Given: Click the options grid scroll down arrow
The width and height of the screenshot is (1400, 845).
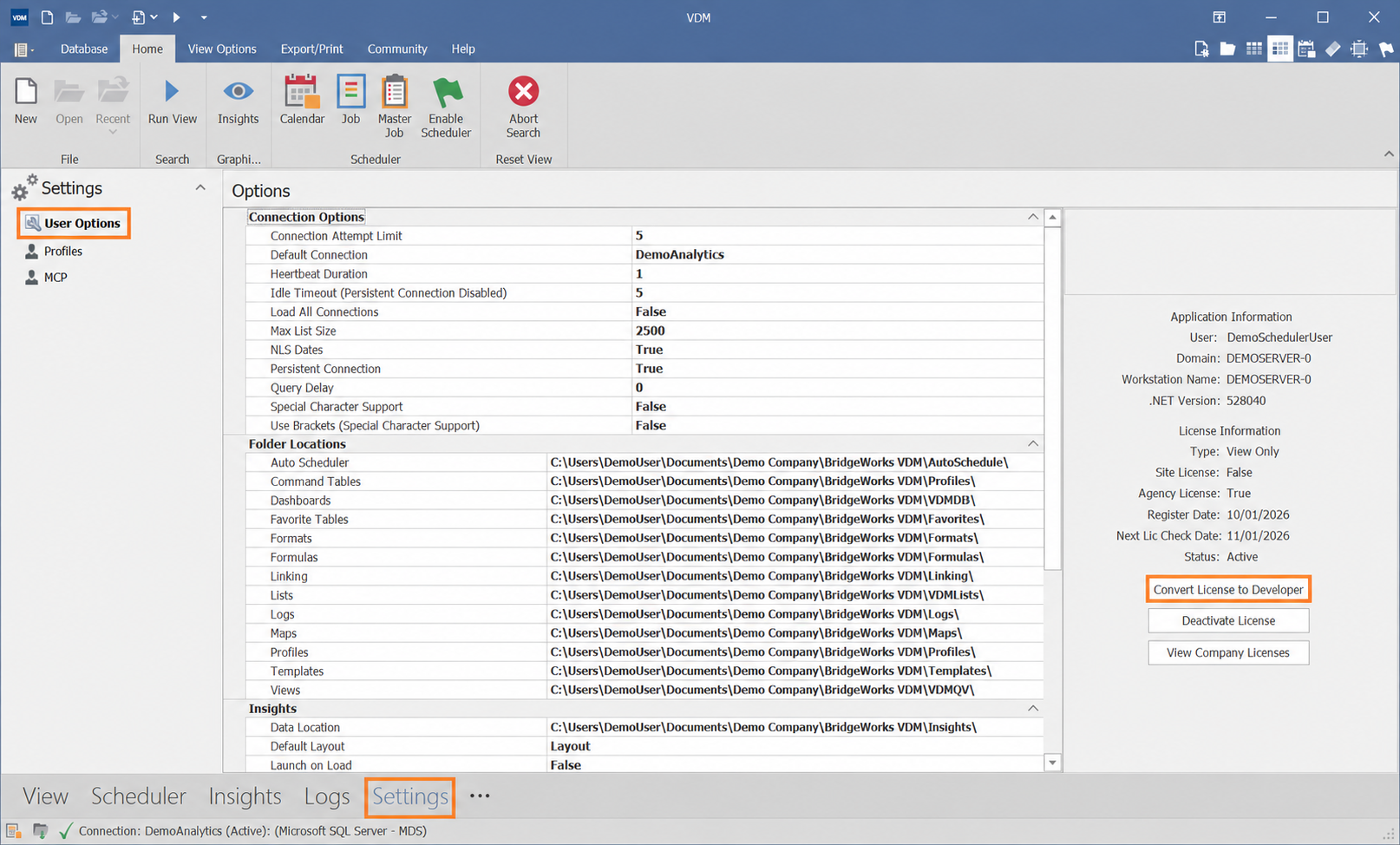Looking at the screenshot, I should 1052,763.
